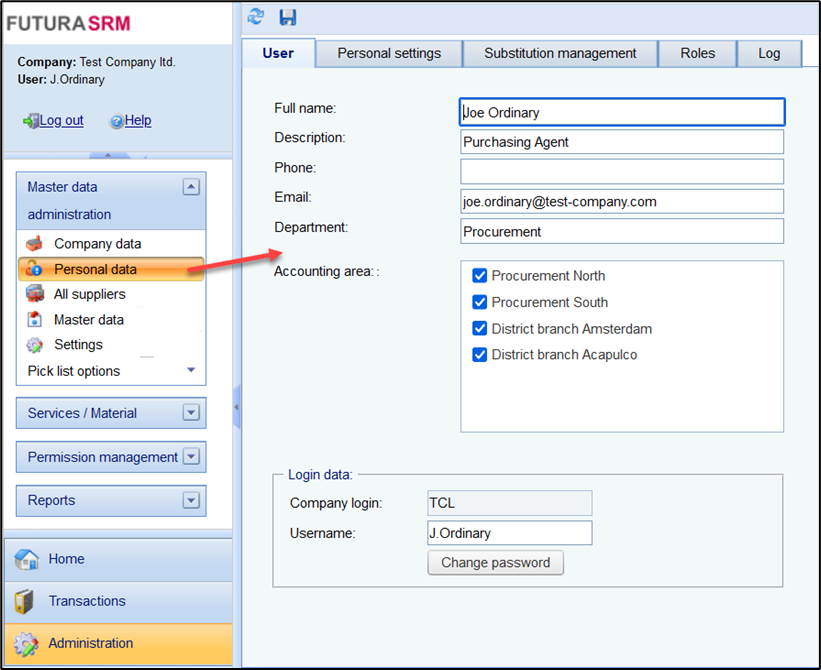821x670 pixels.
Task: Click the Settings gear icon
Action: (x=35, y=345)
